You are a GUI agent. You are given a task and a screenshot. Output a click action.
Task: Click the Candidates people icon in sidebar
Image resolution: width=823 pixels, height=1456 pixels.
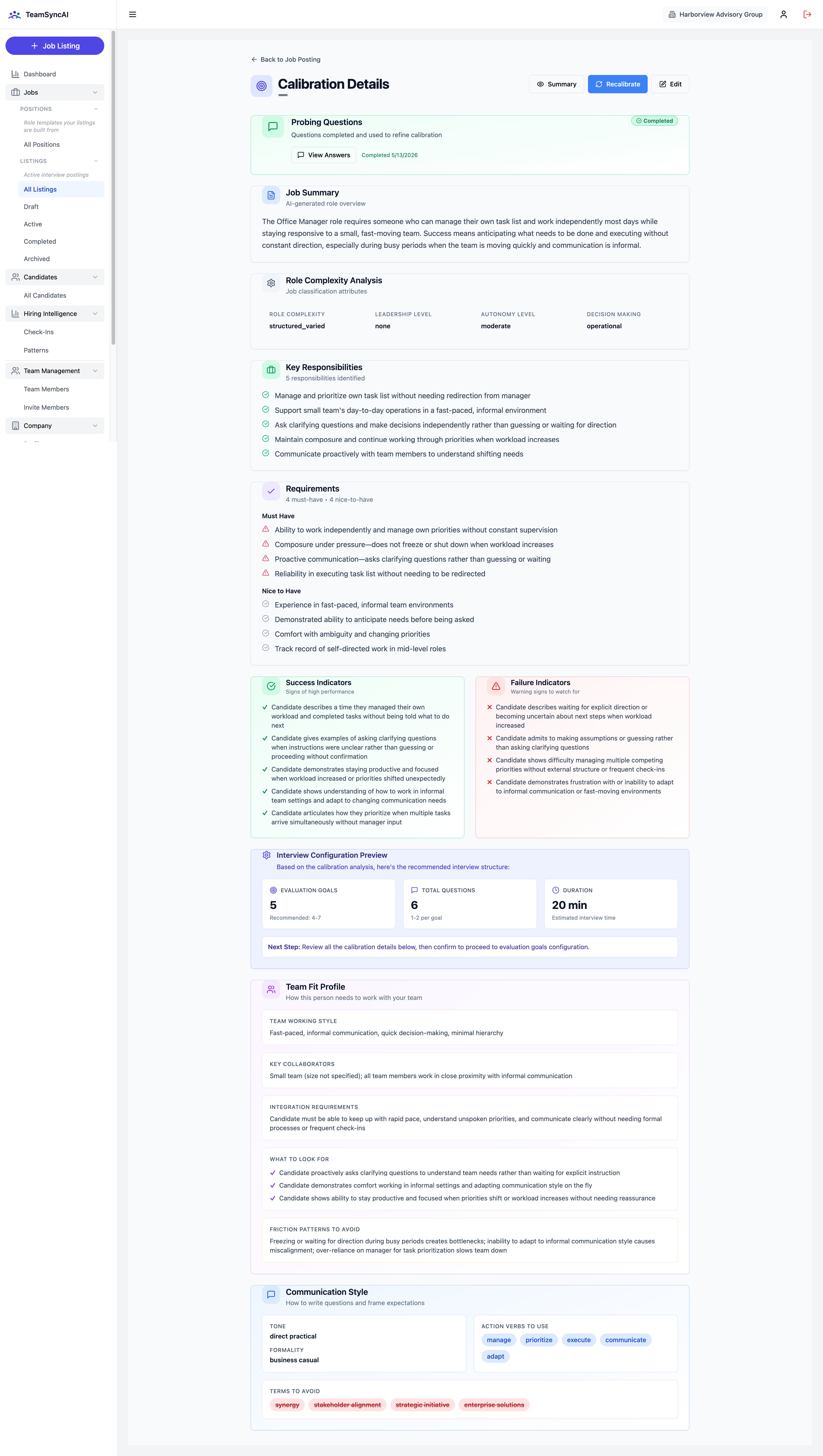15,277
